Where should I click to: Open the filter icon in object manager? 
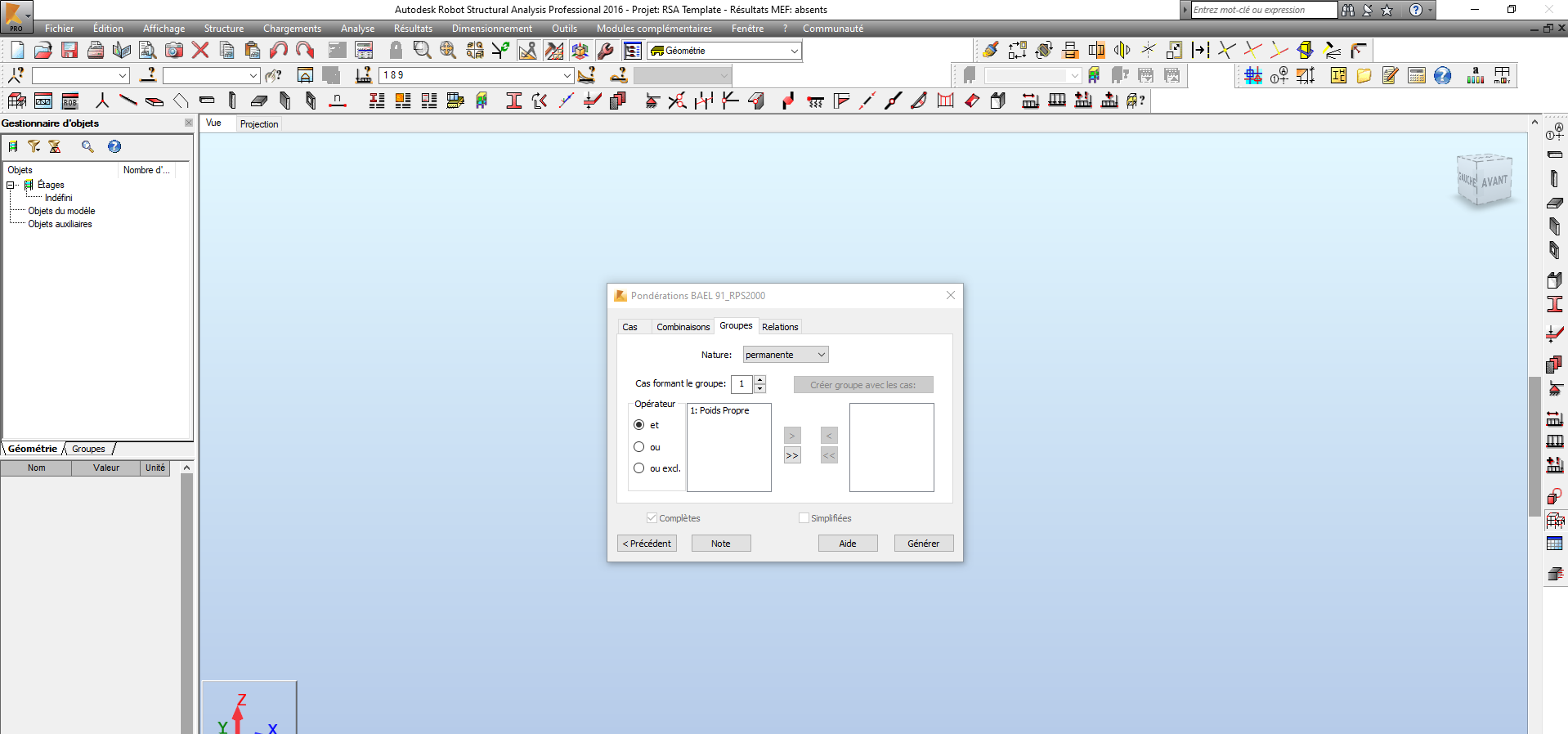pyautogui.click(x=34, y=146)
